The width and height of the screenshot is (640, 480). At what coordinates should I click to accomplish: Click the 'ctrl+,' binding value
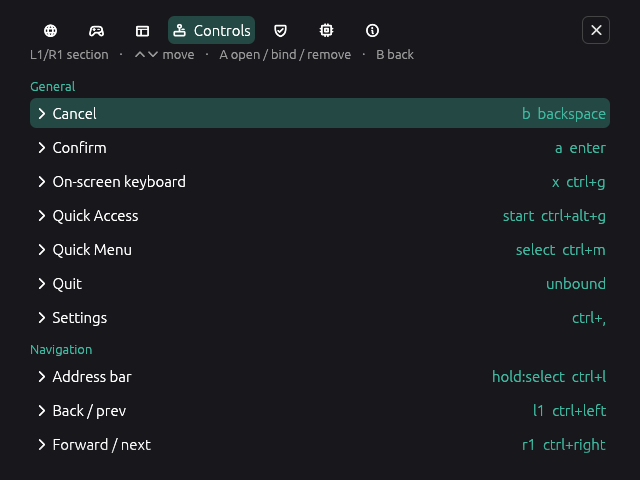coord(589,318)
